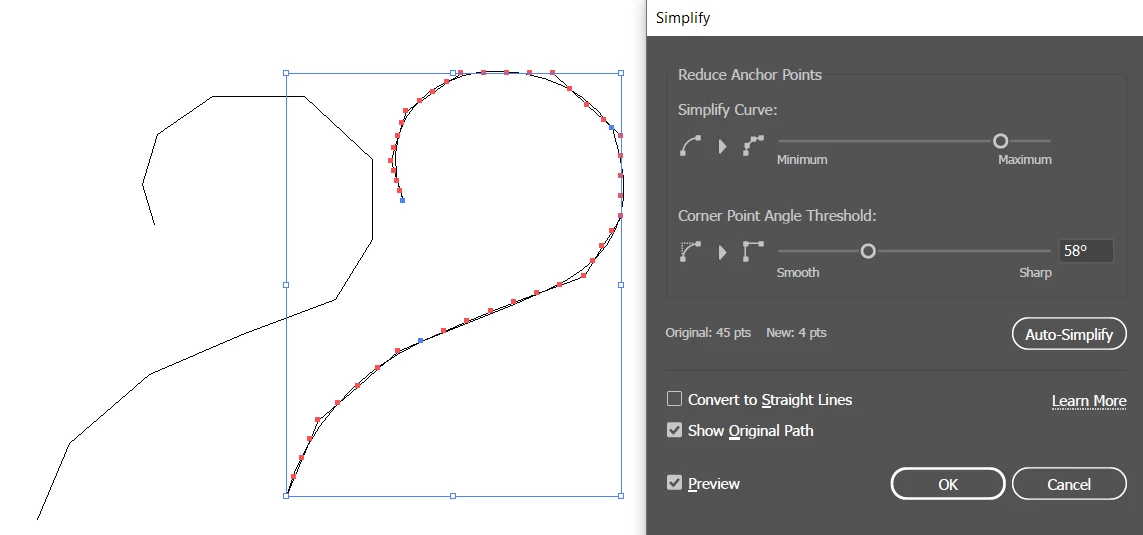Click the Original: 45 pts readout
Viewport: 1143px width, 535px height.
[708, 332]
